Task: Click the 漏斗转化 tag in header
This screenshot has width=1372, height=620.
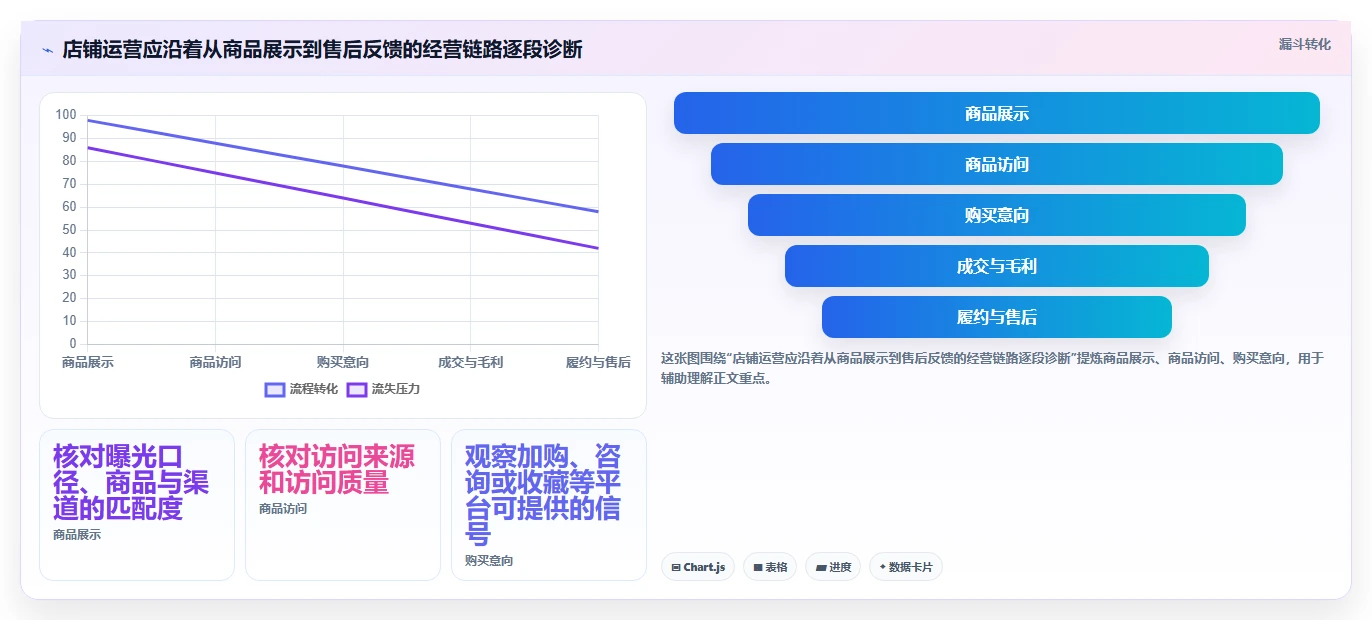Action: 1304,44
